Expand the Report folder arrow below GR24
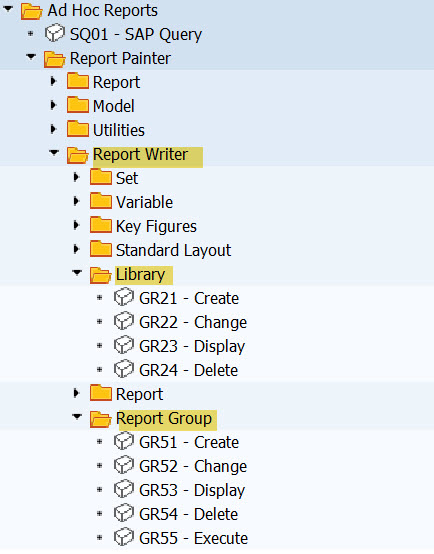 [76, 393]
